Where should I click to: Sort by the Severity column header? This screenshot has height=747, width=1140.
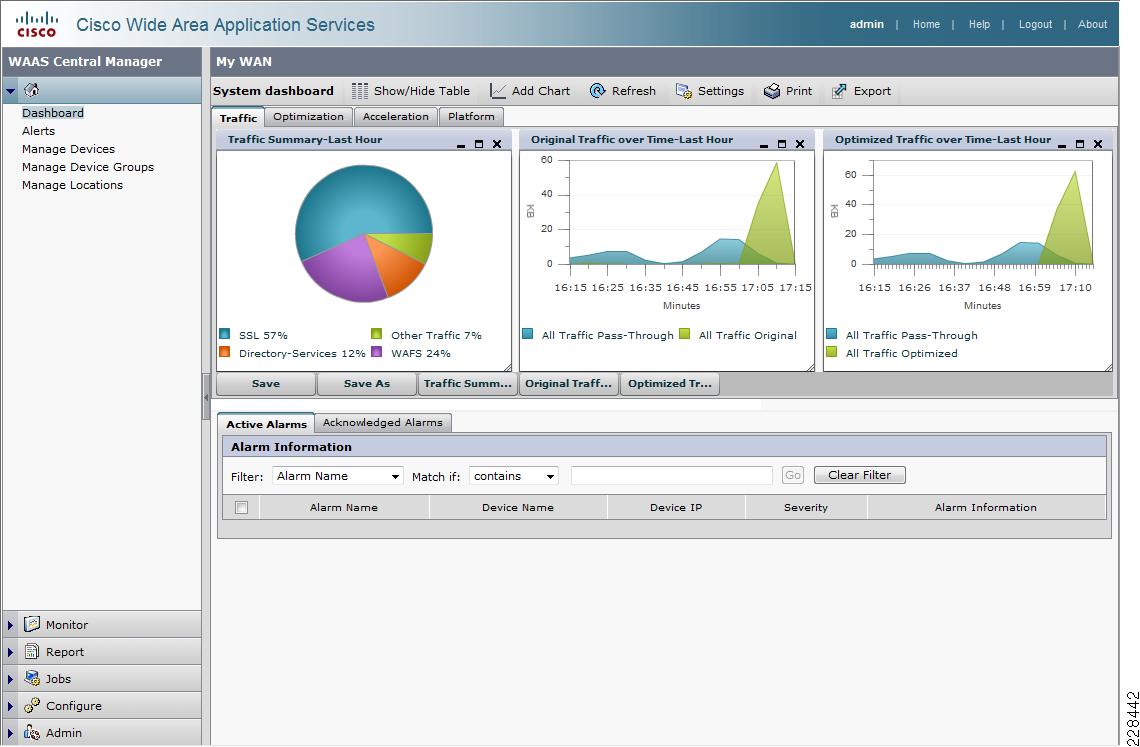click(806, 508)
